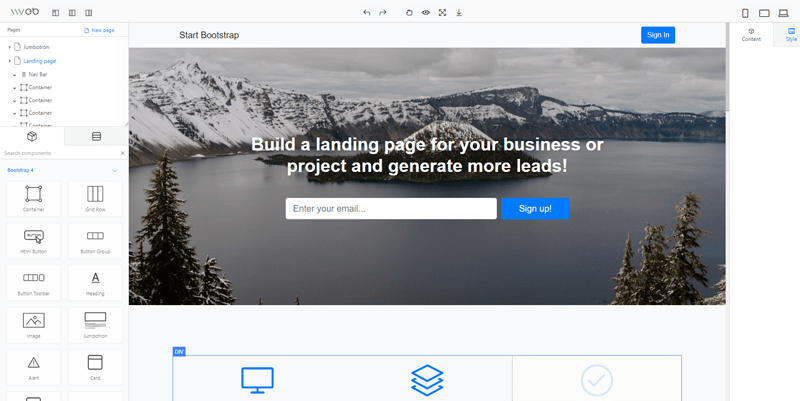Image resolution: width=800 pixels, height=401 pixels.
Task: Pick the Heading component
Action: [x=95, y=283]
